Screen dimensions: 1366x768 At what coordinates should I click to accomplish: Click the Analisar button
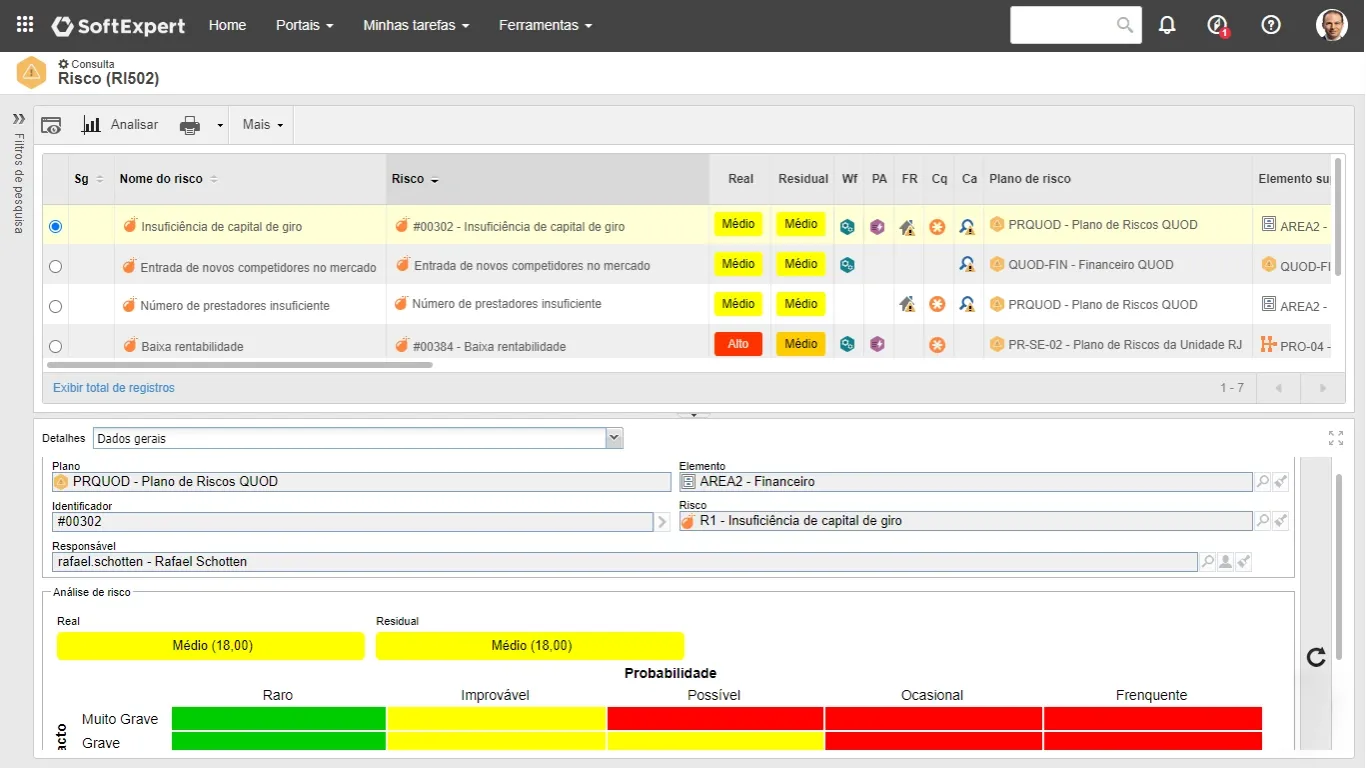point(120,125)
